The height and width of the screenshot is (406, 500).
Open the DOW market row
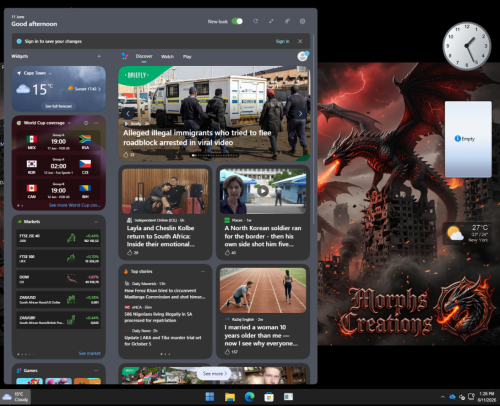pyautogui.click(x=59, y=279)
